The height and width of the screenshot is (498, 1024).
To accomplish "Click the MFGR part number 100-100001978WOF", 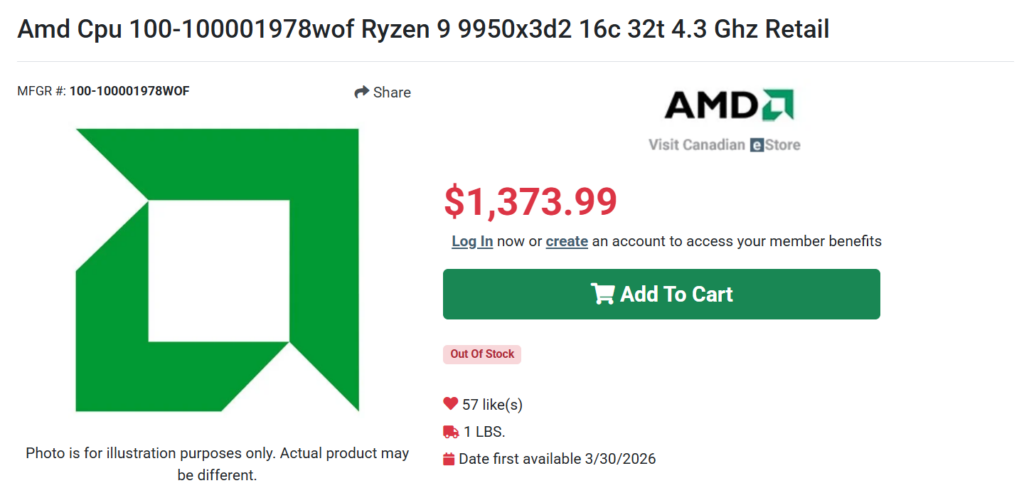I will click(129, 91).
